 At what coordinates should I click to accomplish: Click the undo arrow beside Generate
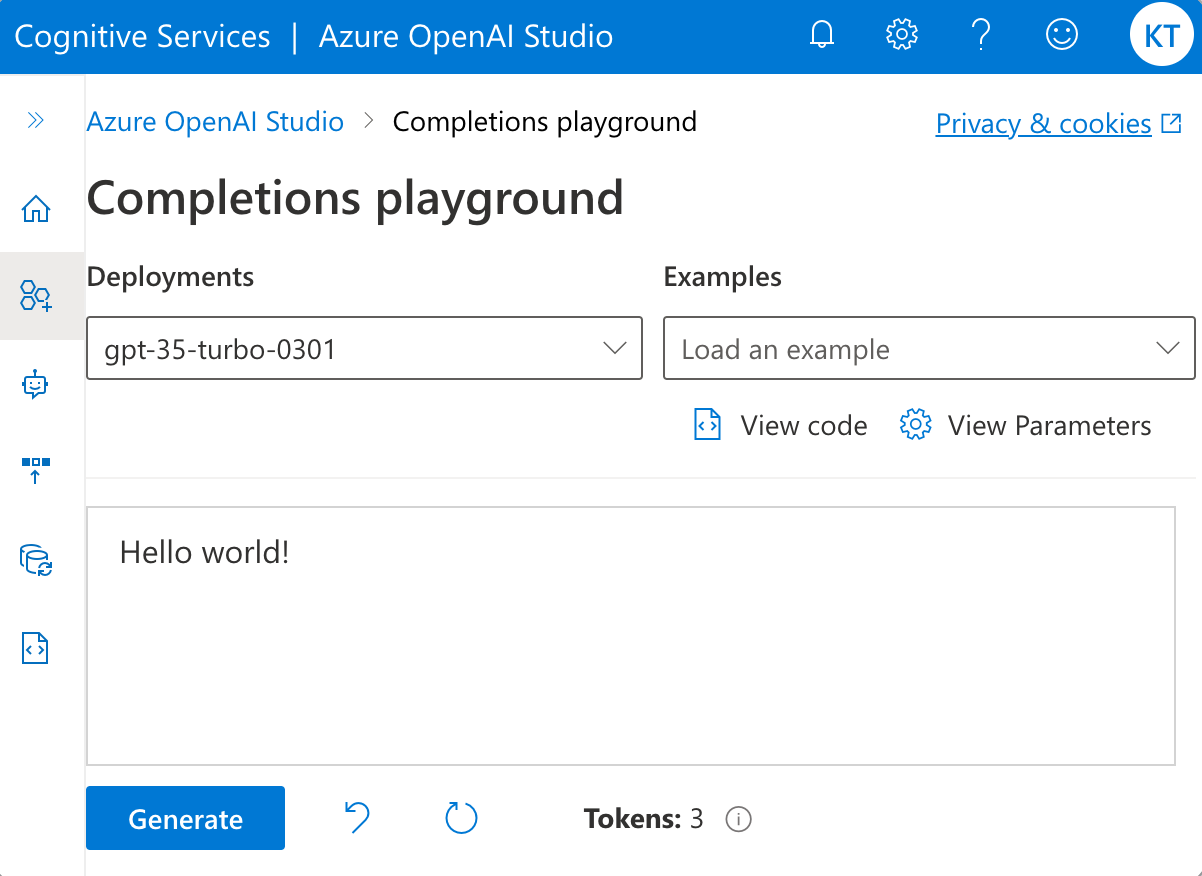point(357,817)
